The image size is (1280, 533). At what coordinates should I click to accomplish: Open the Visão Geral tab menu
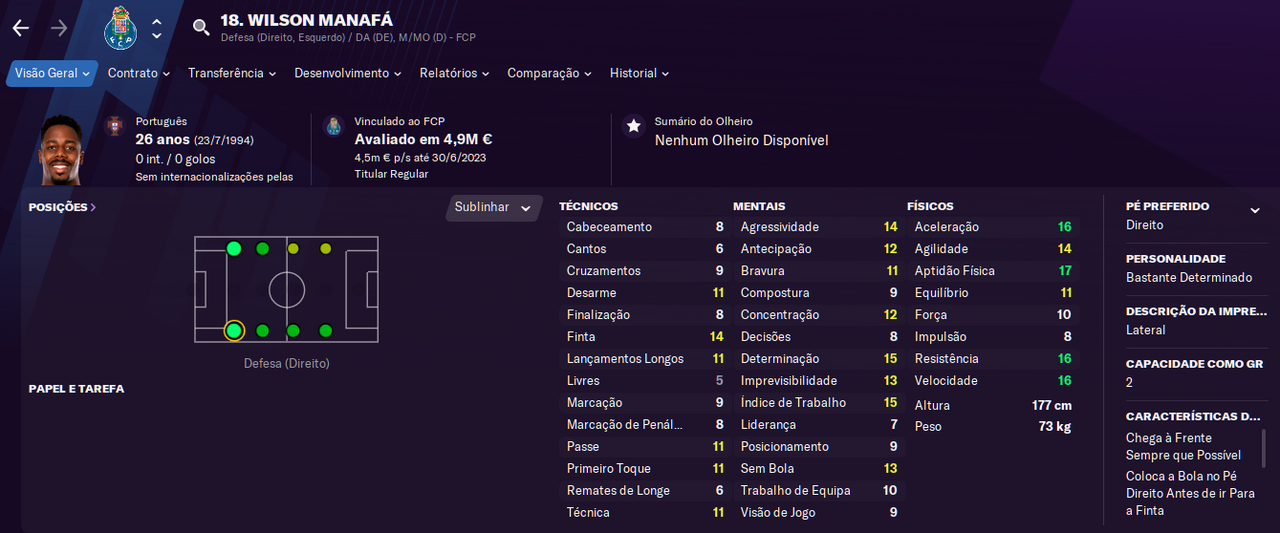coord(52,73)
